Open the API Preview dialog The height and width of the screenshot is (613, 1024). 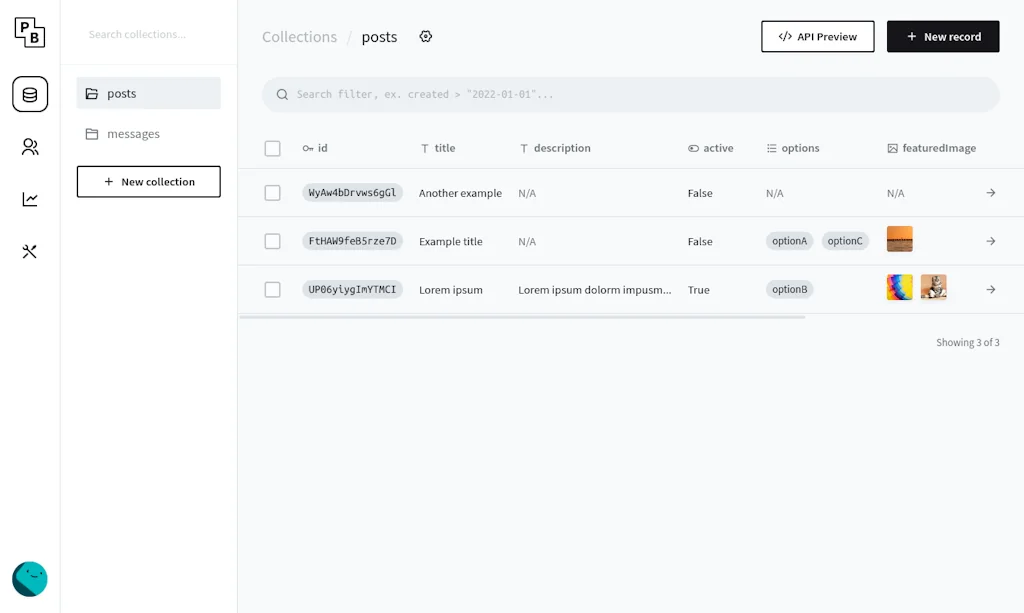(x=817, y=36)
